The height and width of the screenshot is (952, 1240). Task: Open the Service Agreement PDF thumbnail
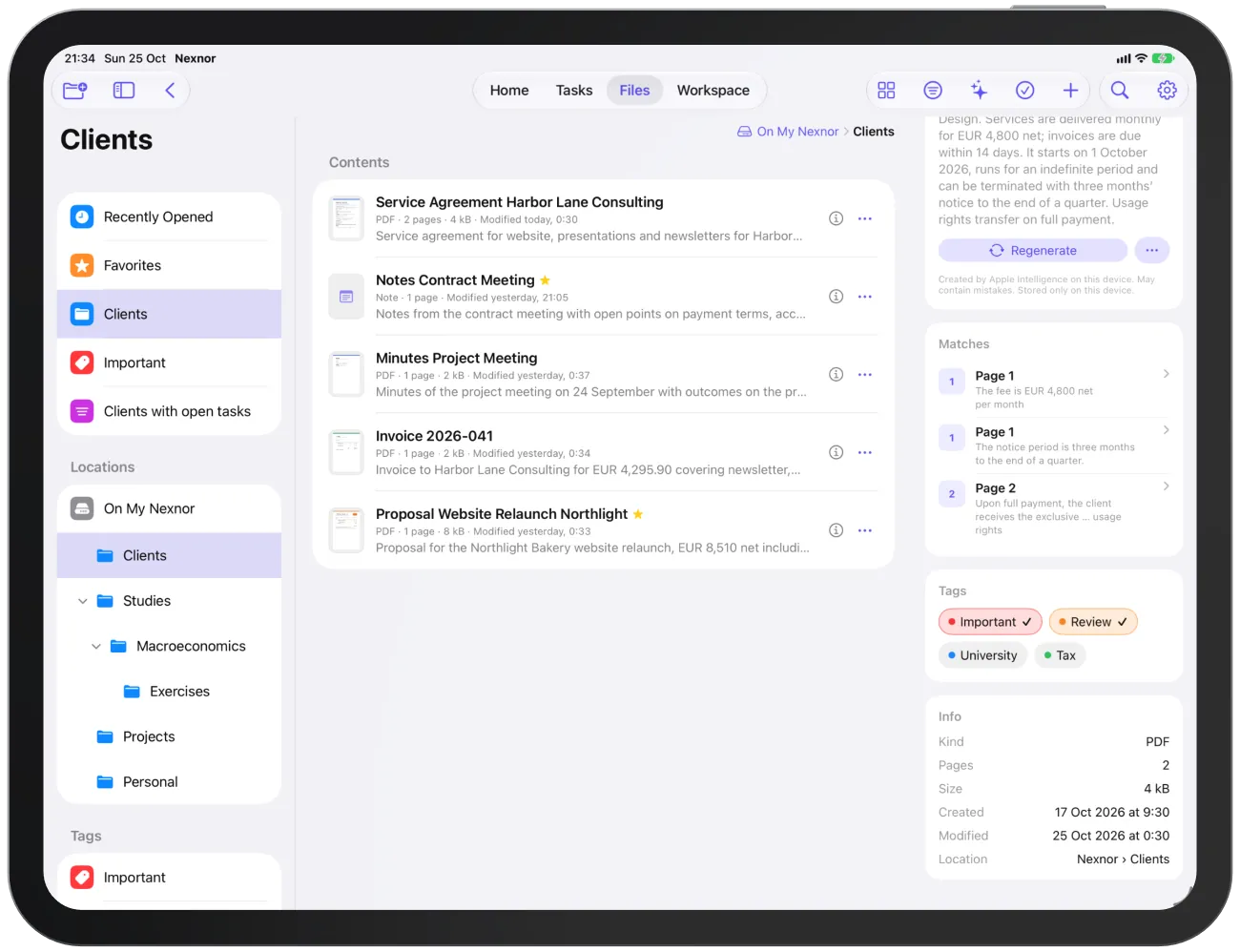(x=346, y=218)
